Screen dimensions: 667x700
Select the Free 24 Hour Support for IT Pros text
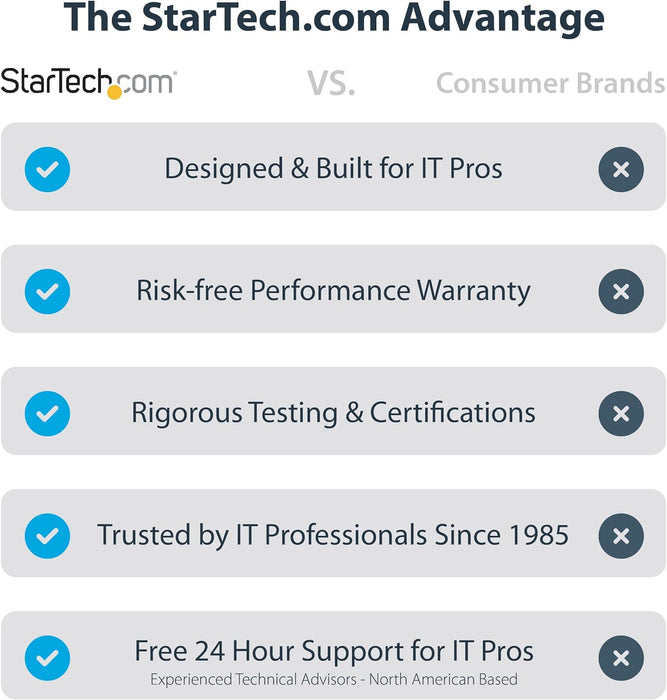(333, 651)
